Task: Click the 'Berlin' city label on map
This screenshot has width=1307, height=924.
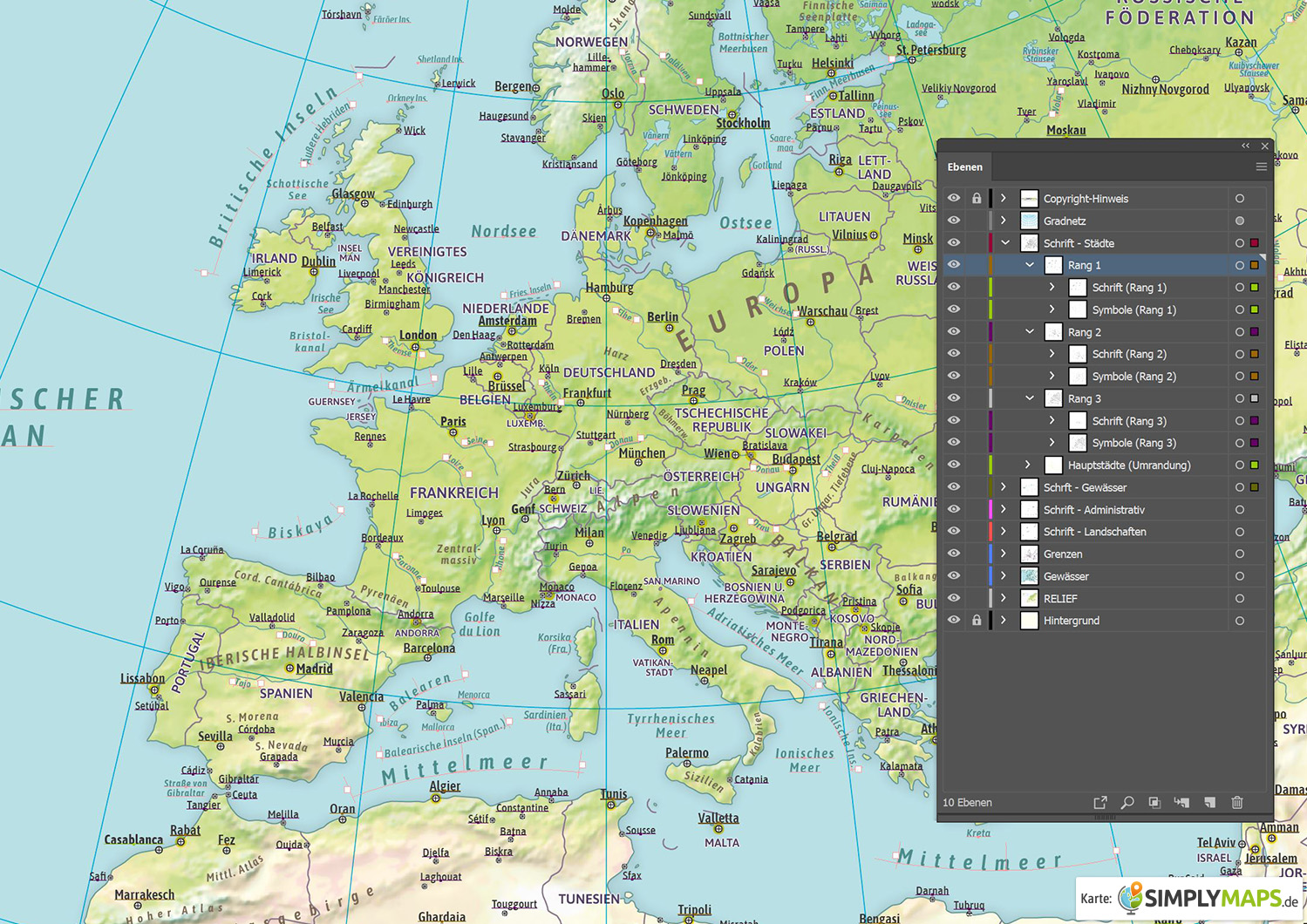Action: pos(663,317)
